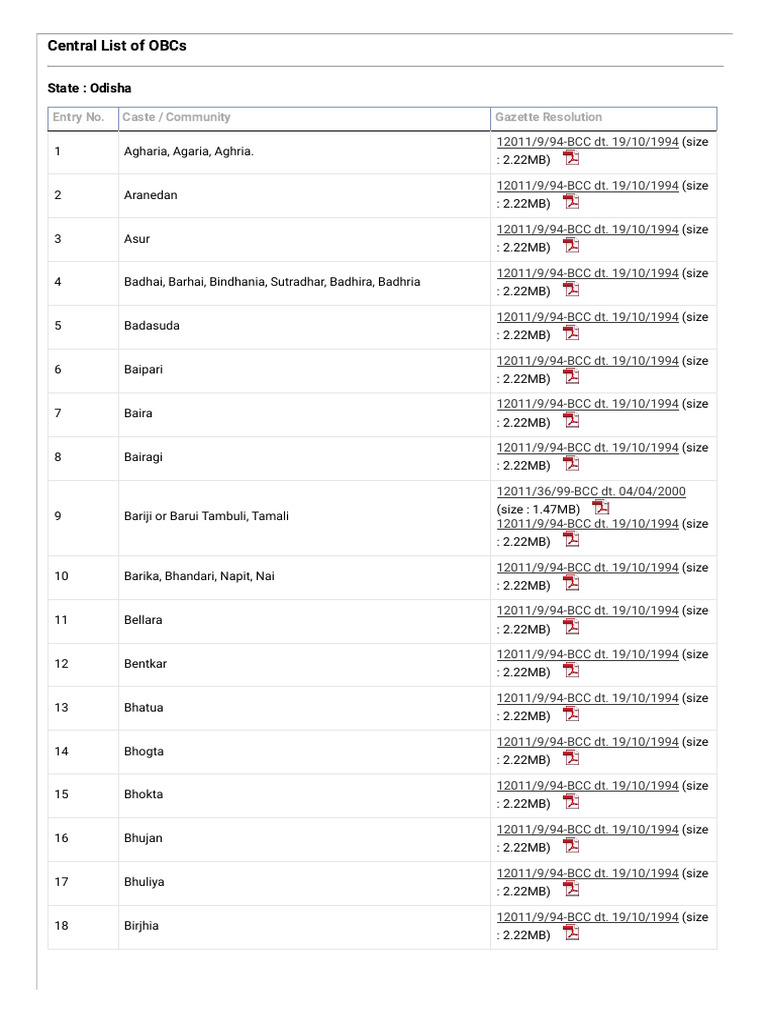
Task: Open PDF icon beside Bairagi entry
Action: click(x=570, y=464)
